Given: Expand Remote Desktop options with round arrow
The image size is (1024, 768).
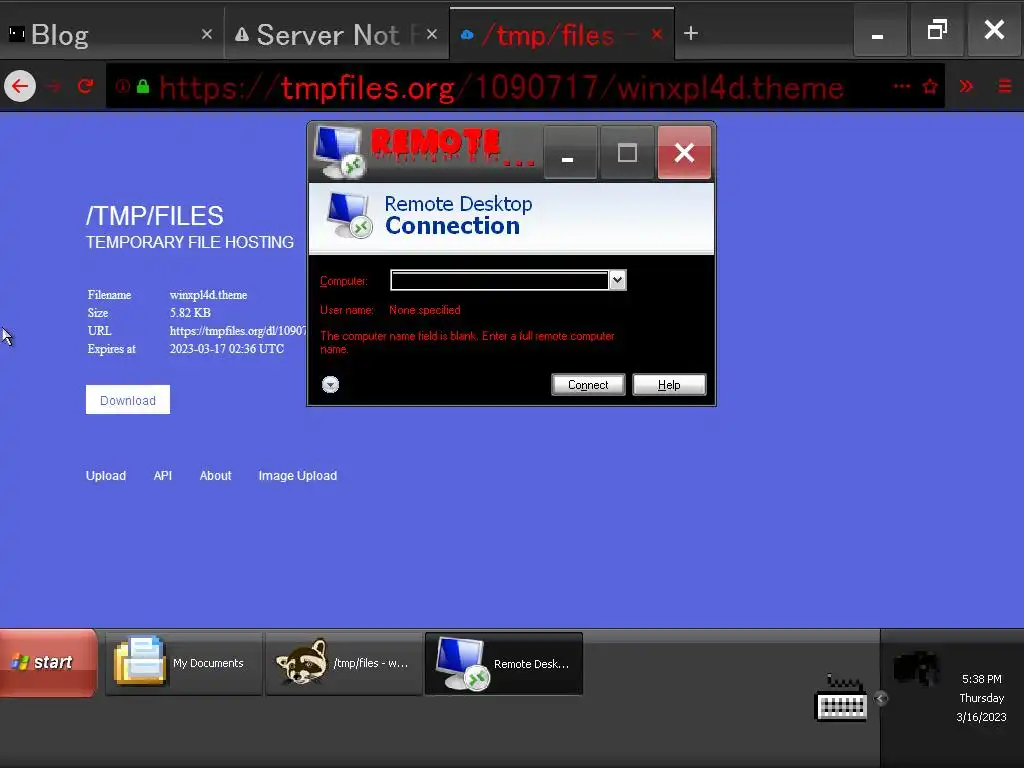Looking at the screenshot, I should click(330, 385).
